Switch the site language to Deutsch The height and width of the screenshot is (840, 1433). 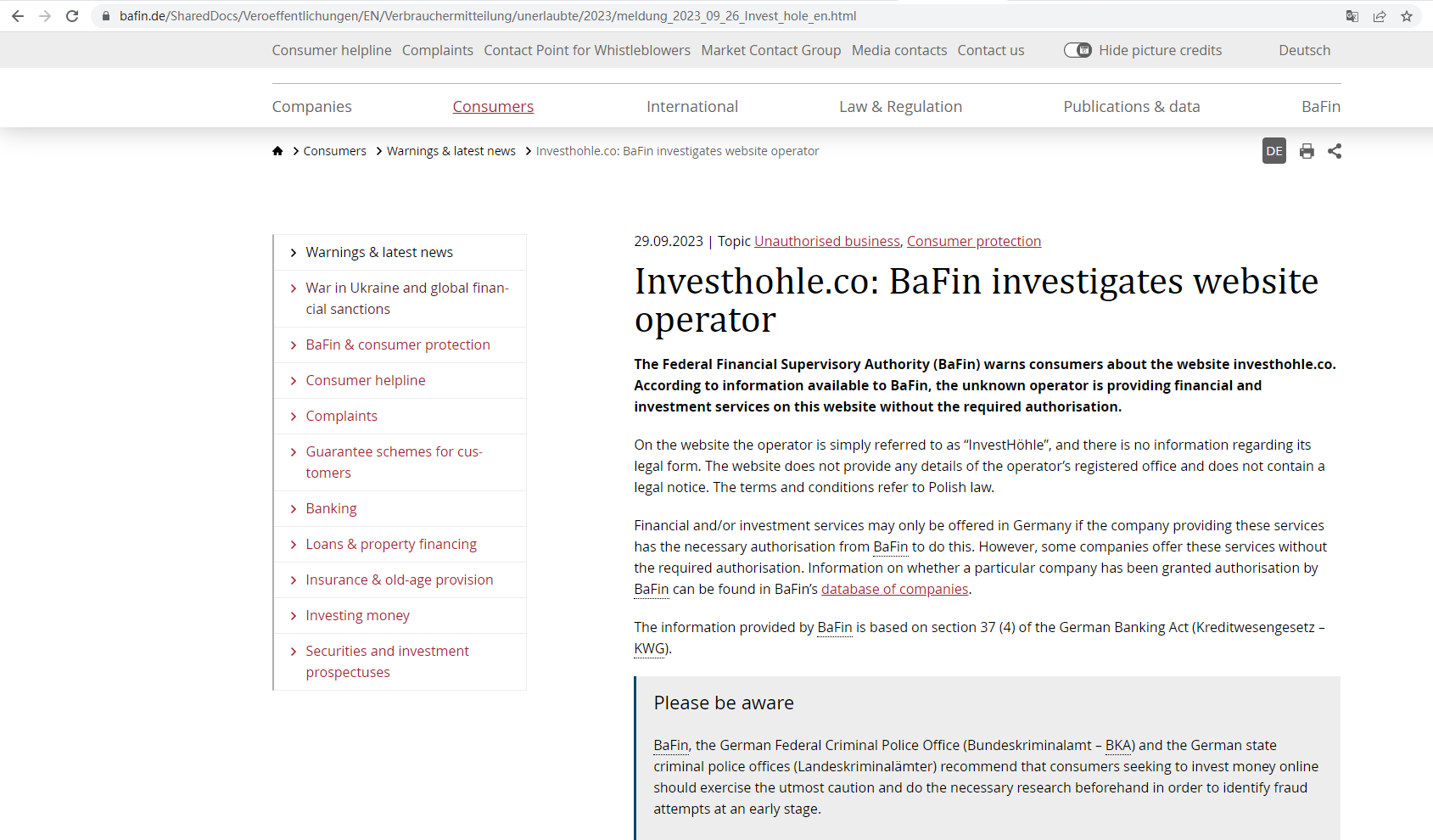1304,50
